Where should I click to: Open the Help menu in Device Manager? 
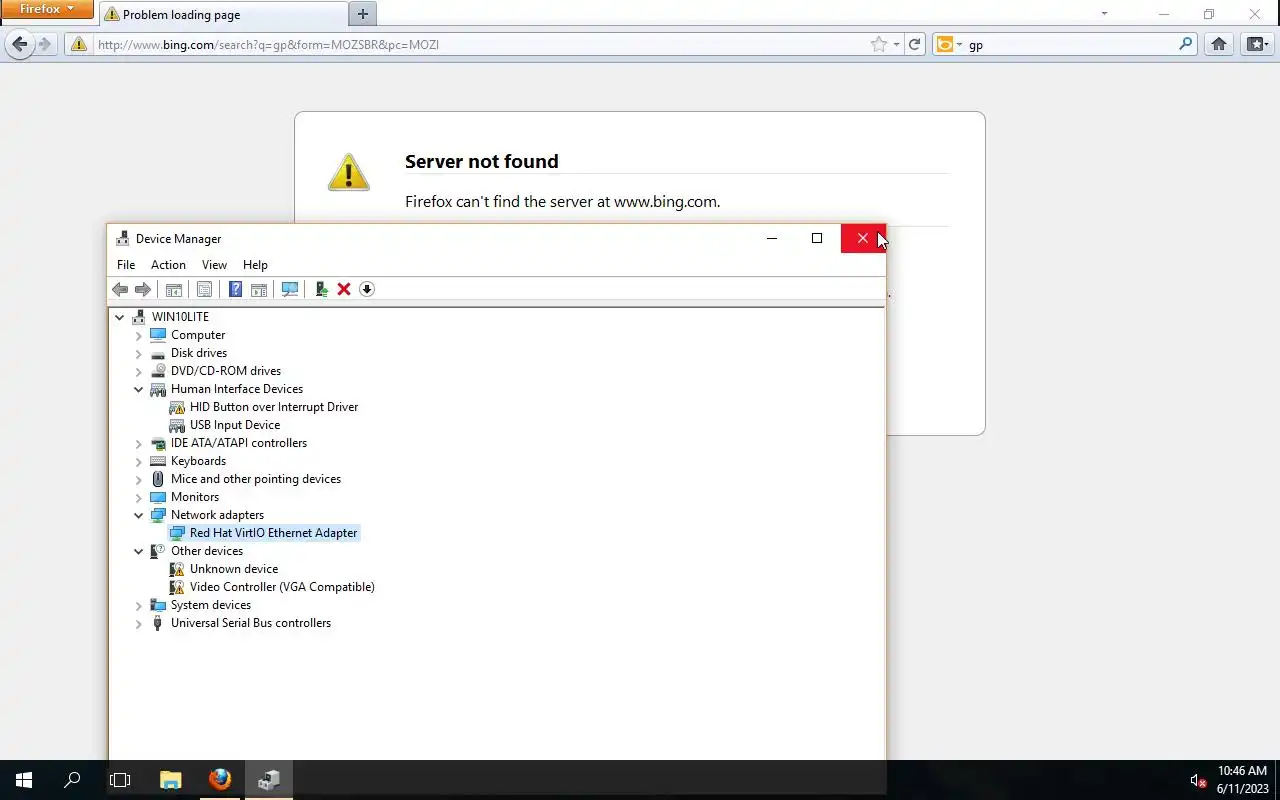coord(255,265)
